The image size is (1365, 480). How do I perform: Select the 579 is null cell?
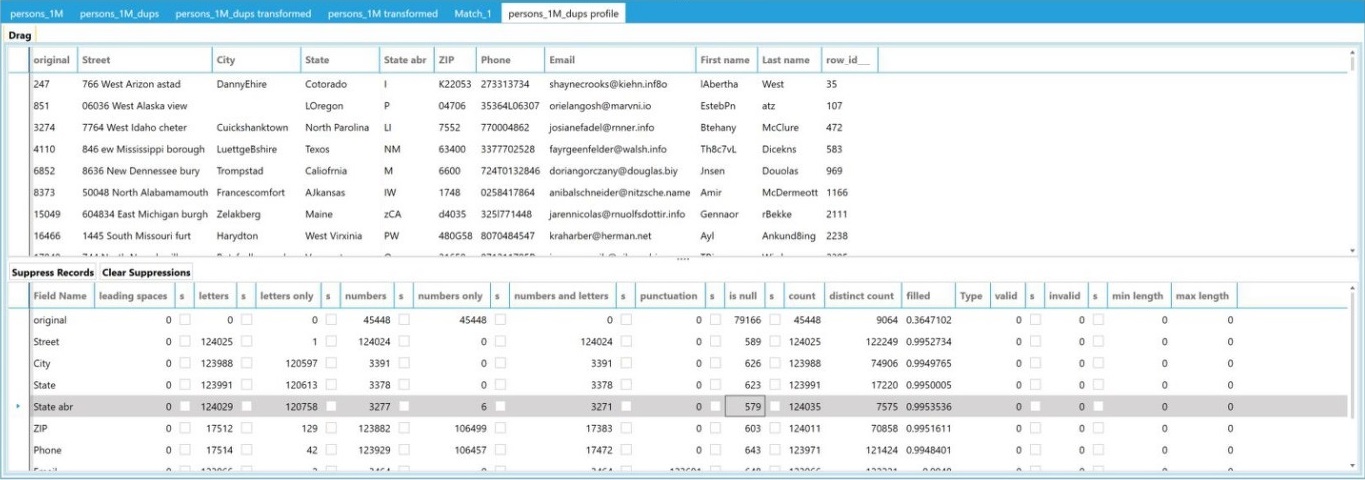click(x=744, y=407)
